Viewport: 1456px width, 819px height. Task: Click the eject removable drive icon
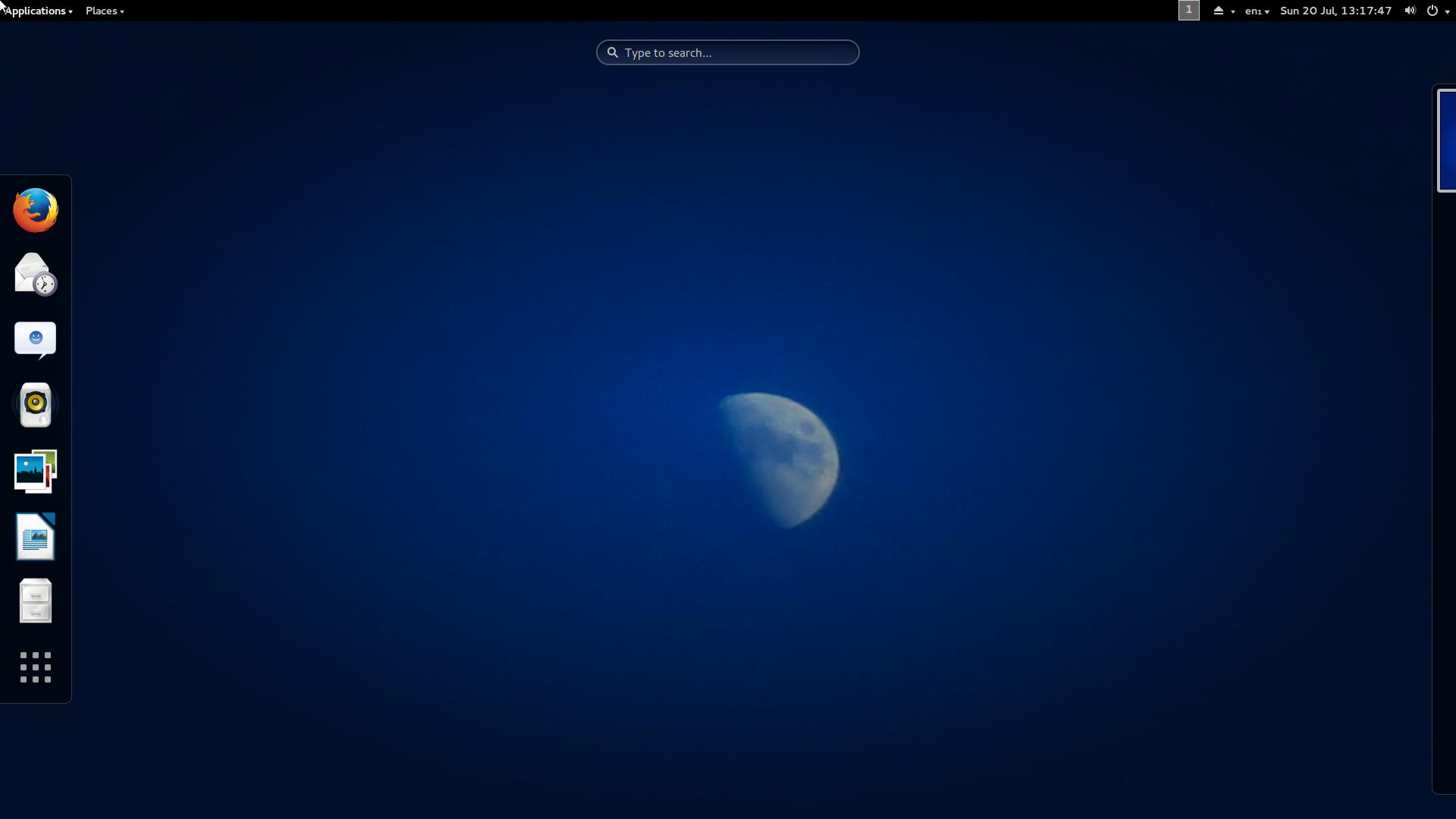1219,11
